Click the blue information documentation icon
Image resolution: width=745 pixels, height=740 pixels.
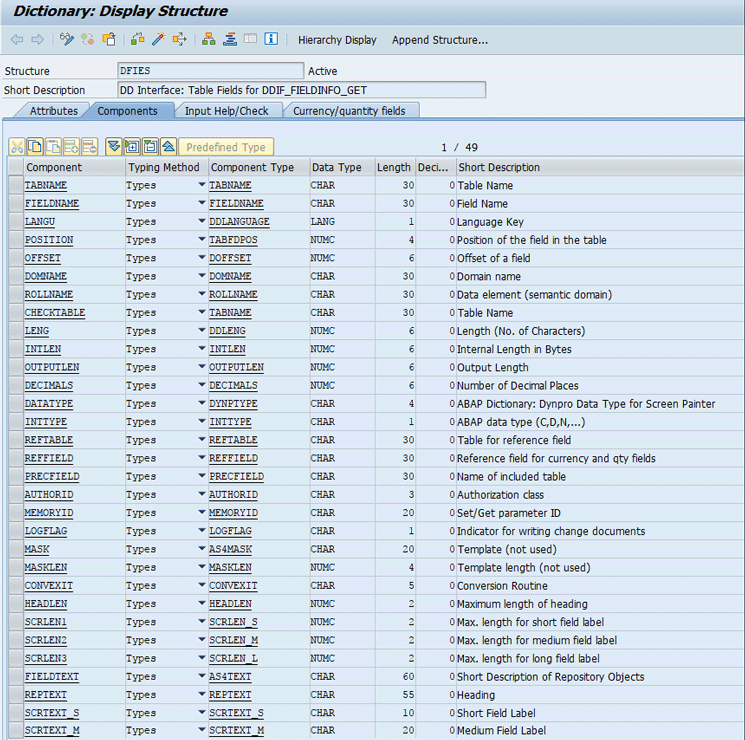click(271, 40)
